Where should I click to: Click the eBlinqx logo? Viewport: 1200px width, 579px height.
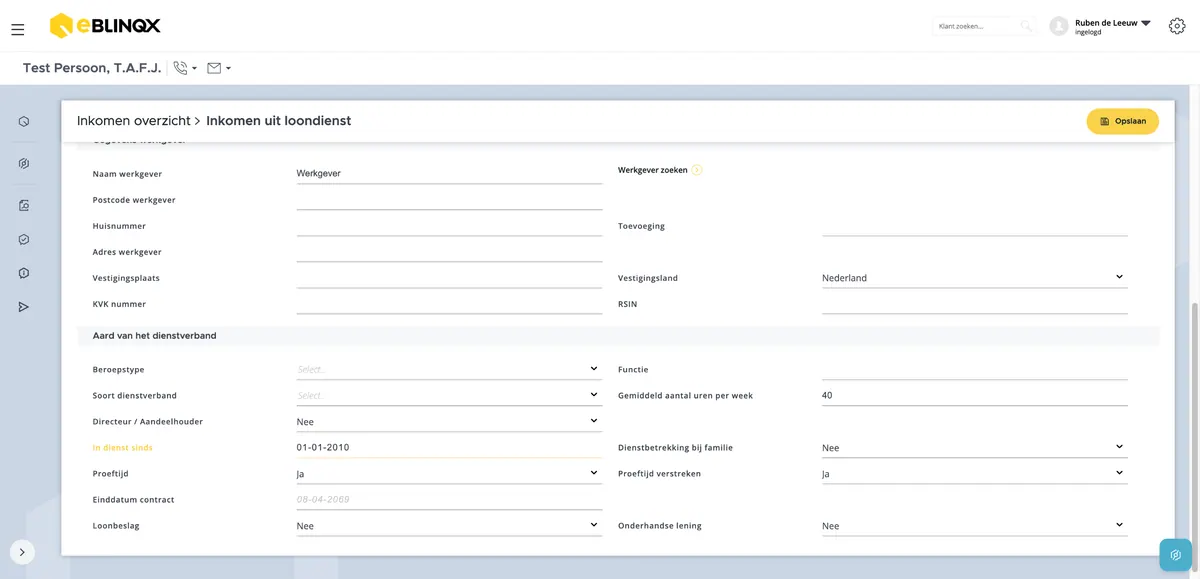coord(105,26)
